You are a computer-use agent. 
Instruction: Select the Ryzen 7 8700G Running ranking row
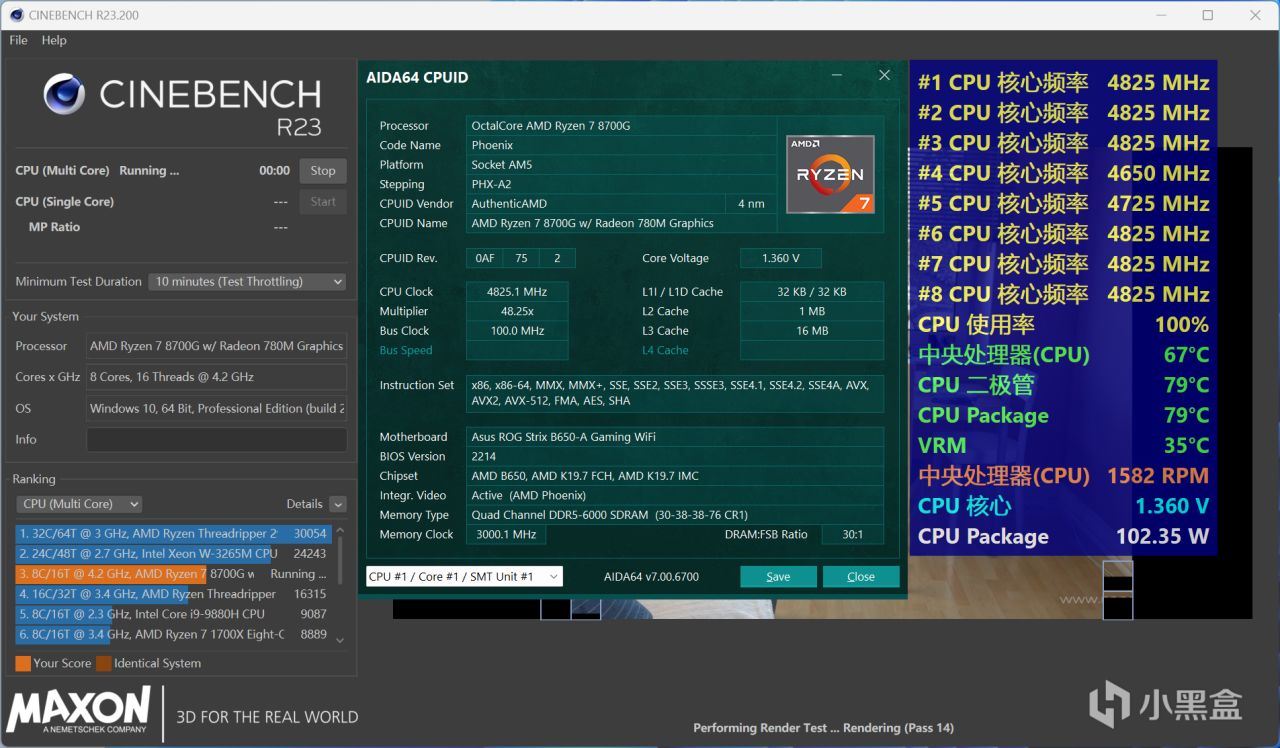pos(173,574)
